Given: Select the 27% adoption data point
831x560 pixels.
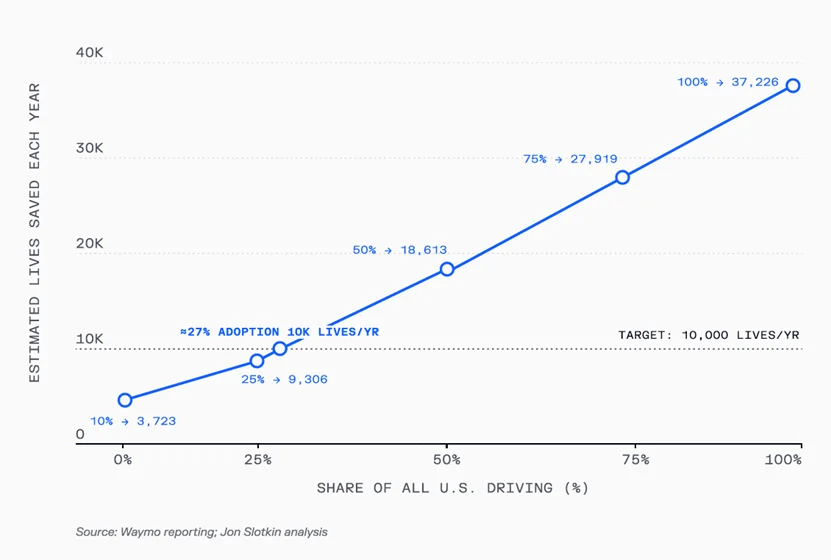Looking at the screenshot, I should click(x=280, y=348).
